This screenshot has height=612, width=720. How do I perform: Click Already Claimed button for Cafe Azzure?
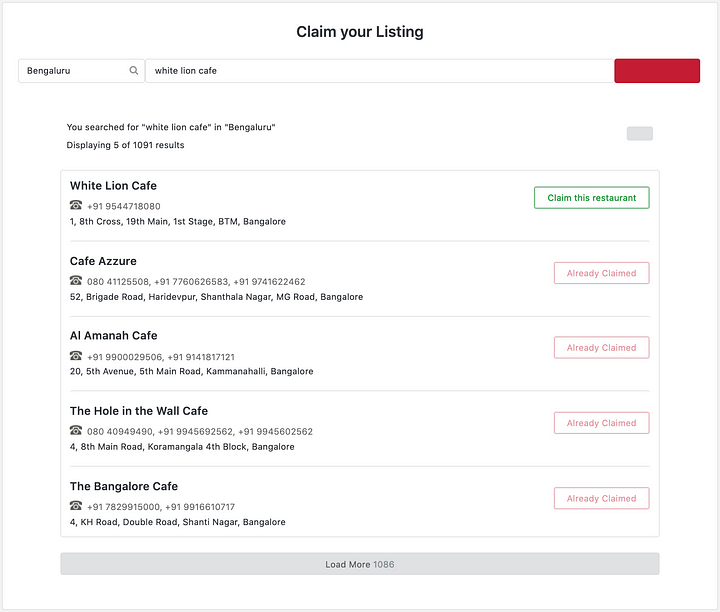(x=601, y=273)
